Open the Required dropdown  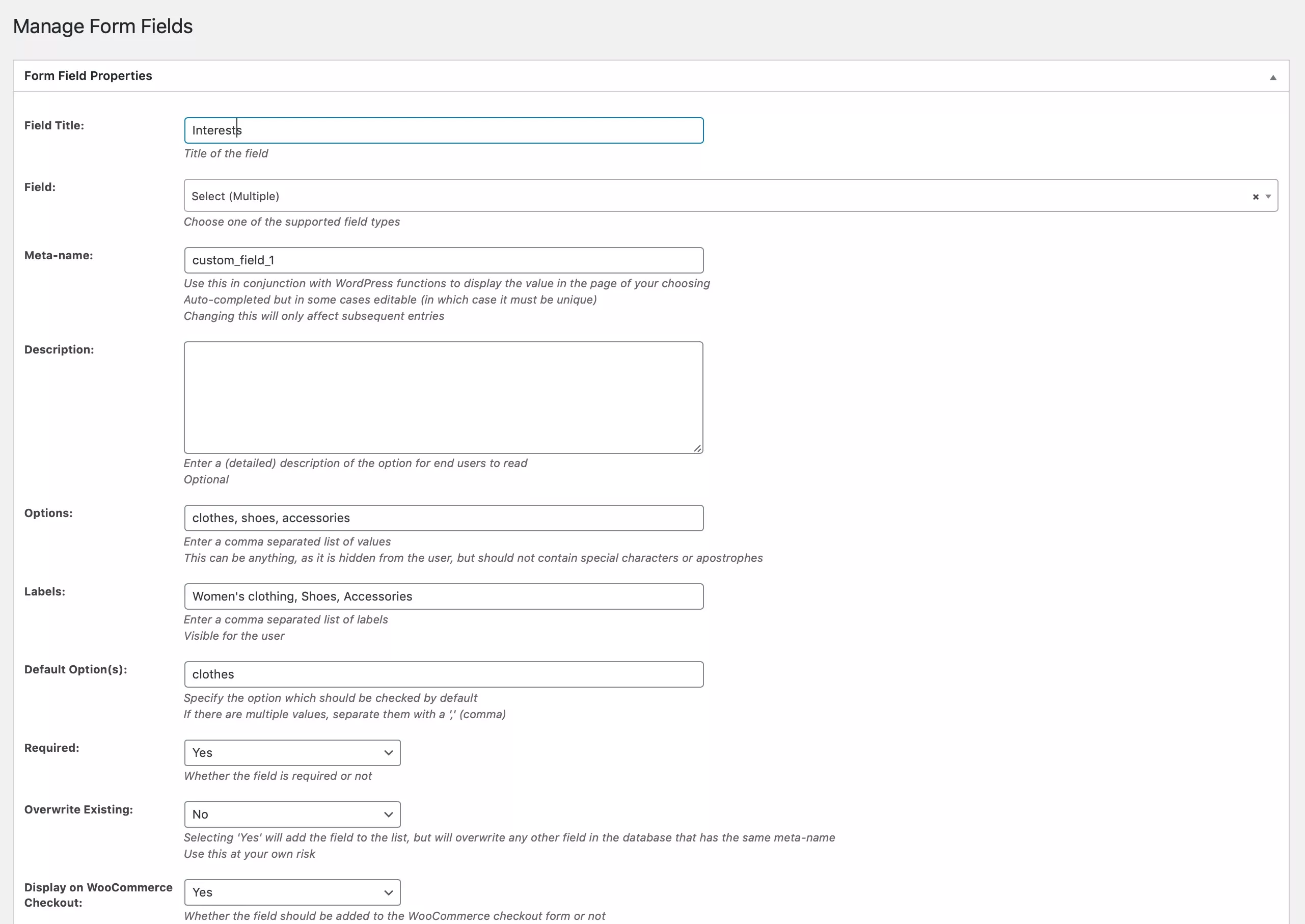[x=292, y=753]
